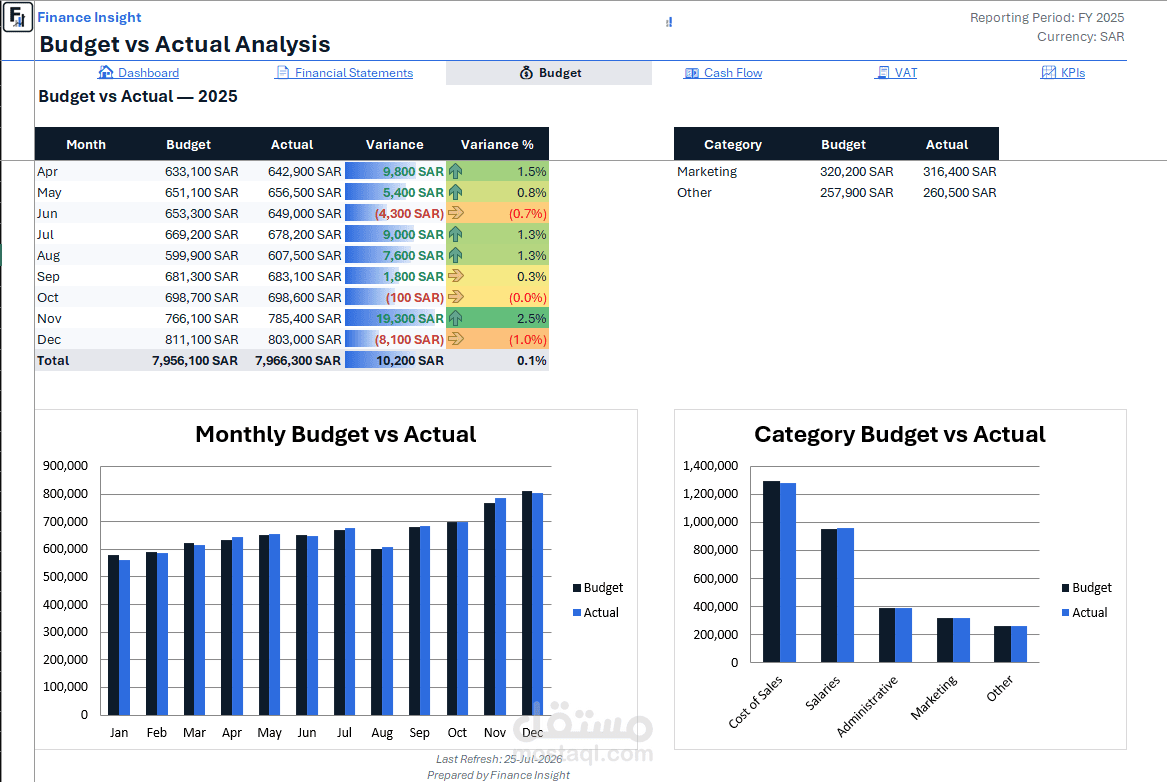The height and width of the screenshot is (782, 1167).
Task: Open the Dashboard link
Action: point(148,72)
